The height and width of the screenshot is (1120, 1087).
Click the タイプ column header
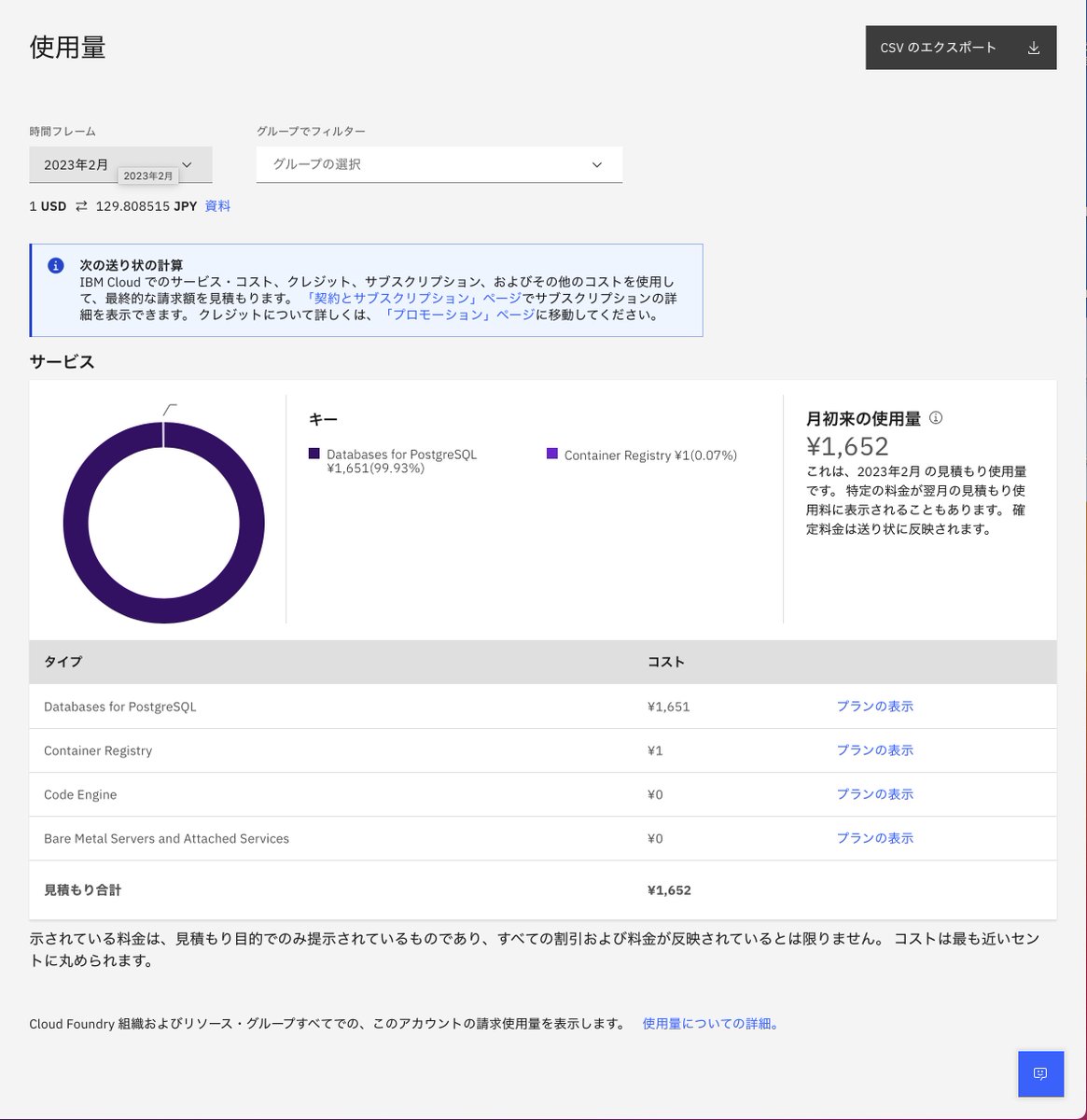[63, 662]
